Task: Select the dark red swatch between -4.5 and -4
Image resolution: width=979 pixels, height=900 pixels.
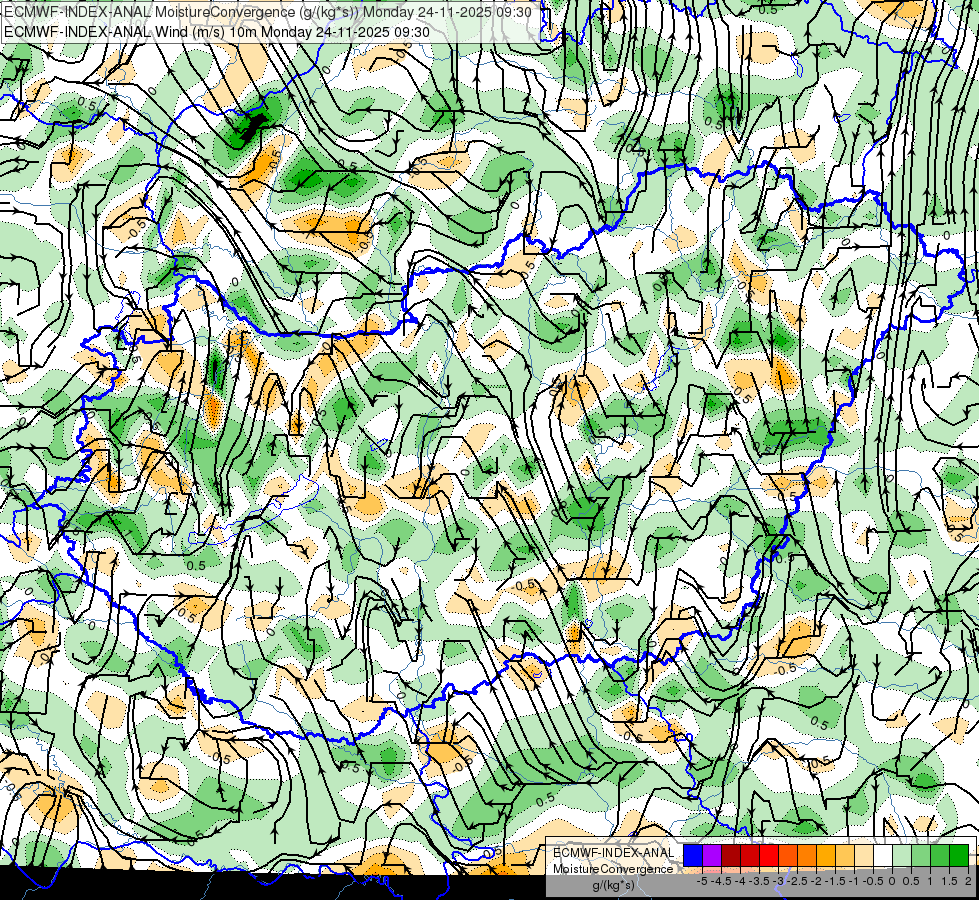Action: click(x=731, y=855)
